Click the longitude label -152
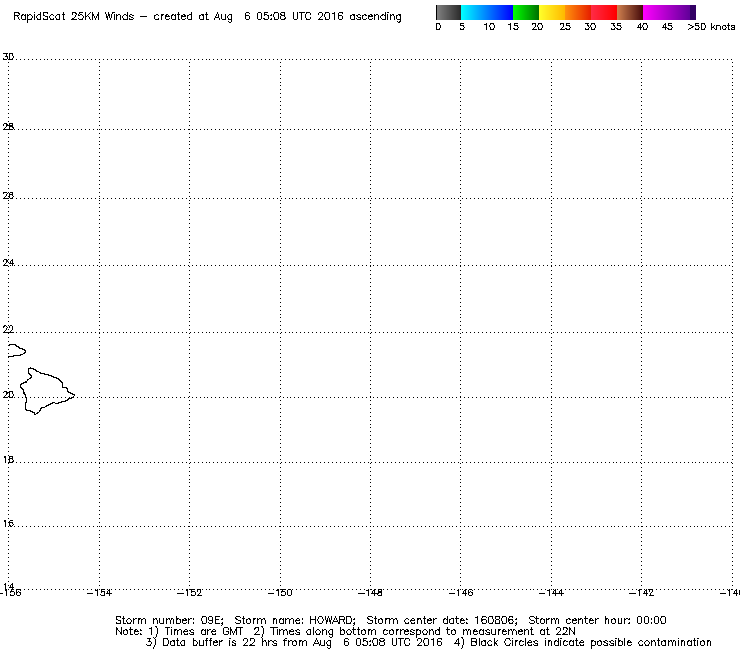This screenshot has width=740, height=650. point(190,593)
